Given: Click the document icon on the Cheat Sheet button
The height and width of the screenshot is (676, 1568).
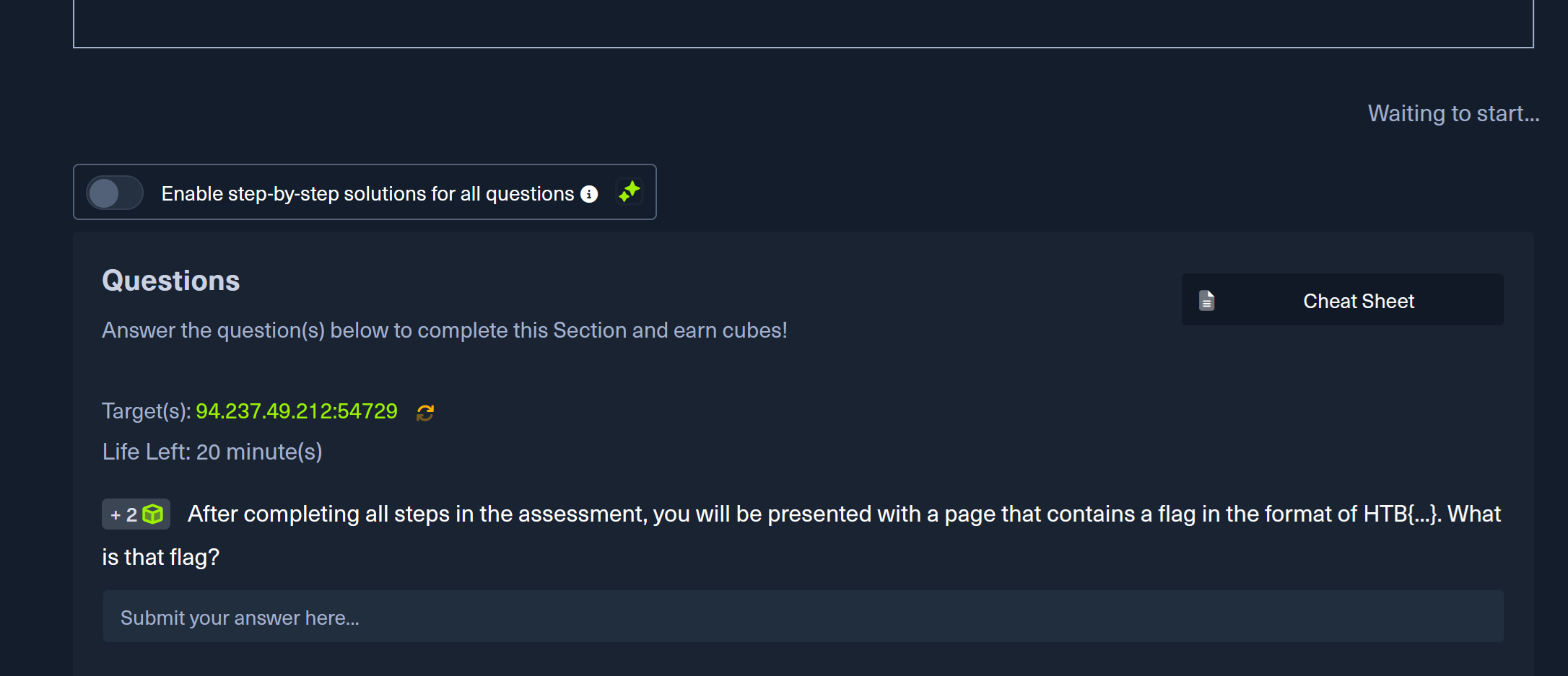Looking at the screenshot, I should pyautogui.click(x=1206, y=299).
